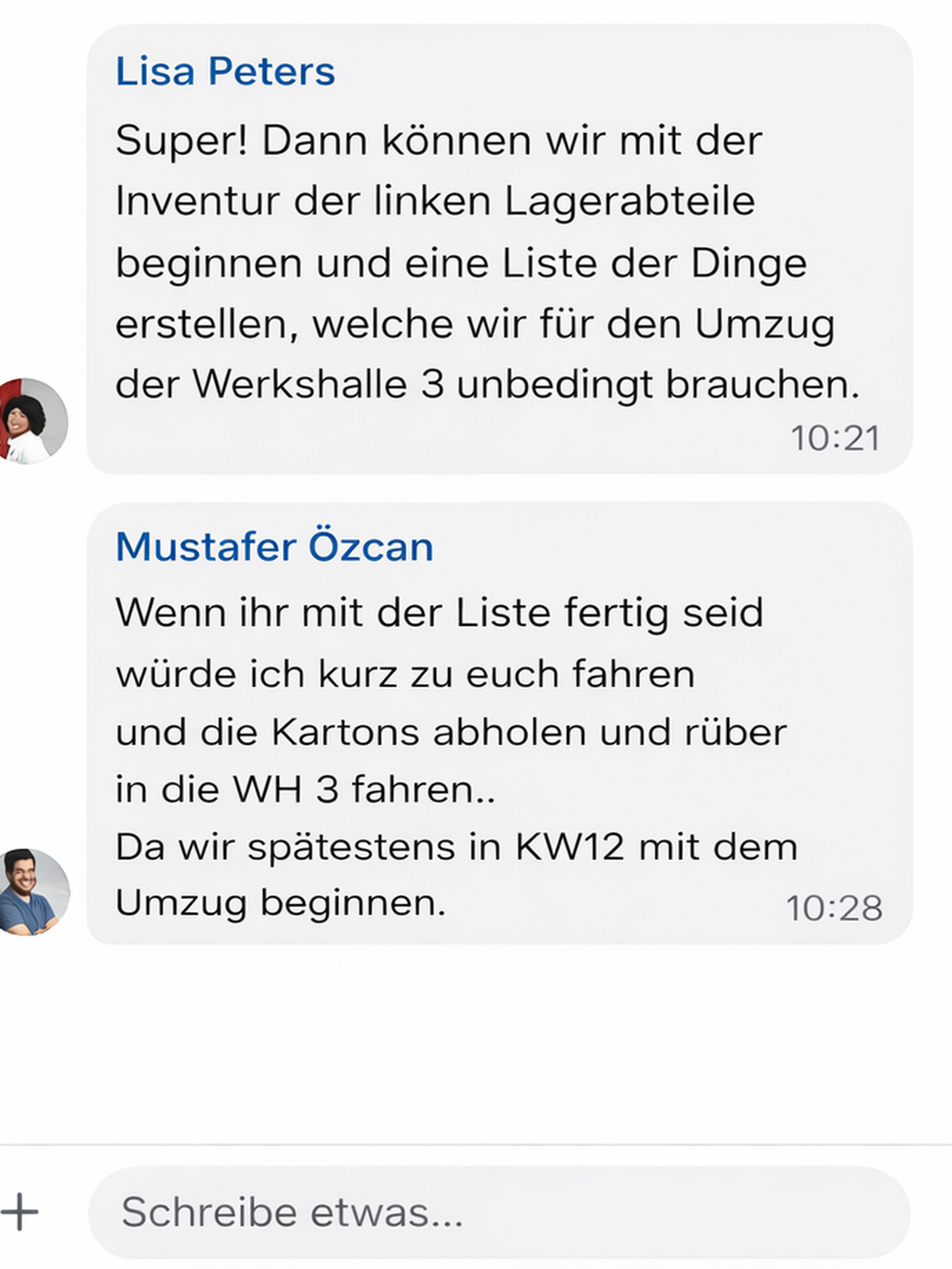The image size is (952, 1269).
Task: Click the 10:21 message timestamp
Action: pos(835,438)
